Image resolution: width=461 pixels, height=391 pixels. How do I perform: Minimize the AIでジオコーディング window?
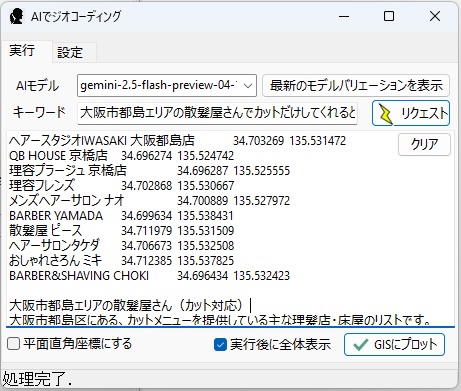click(x=344, y=16)
